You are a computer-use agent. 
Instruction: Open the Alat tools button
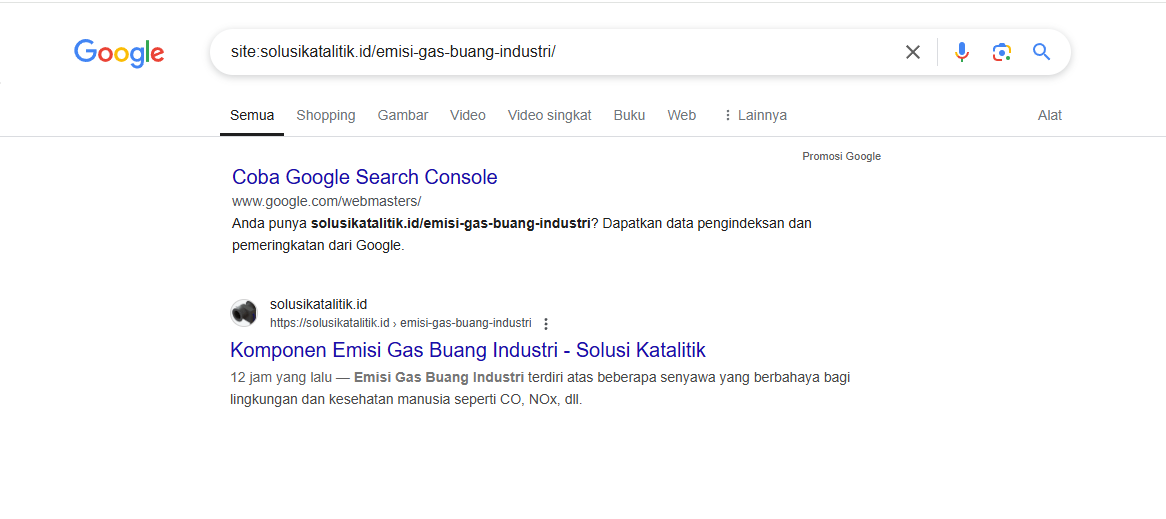[1050, 115]
